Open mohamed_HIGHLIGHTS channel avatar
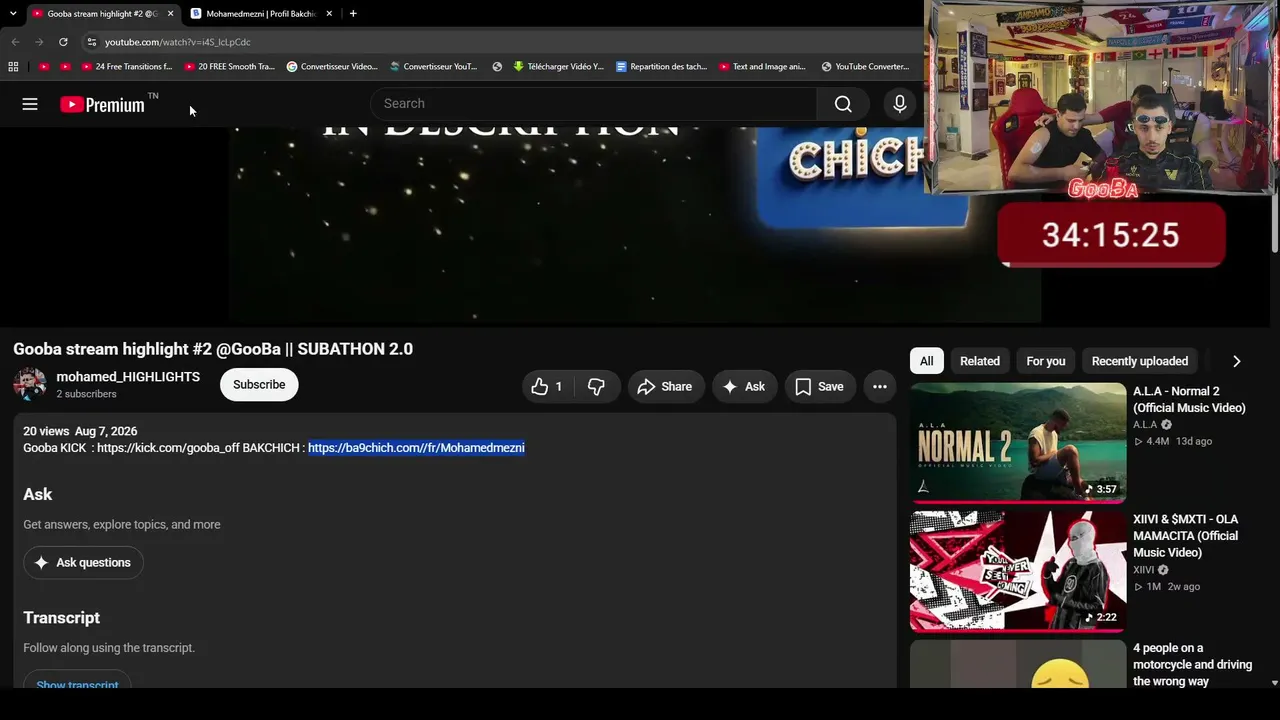The image size is (1280, 720). pos(30,385)
